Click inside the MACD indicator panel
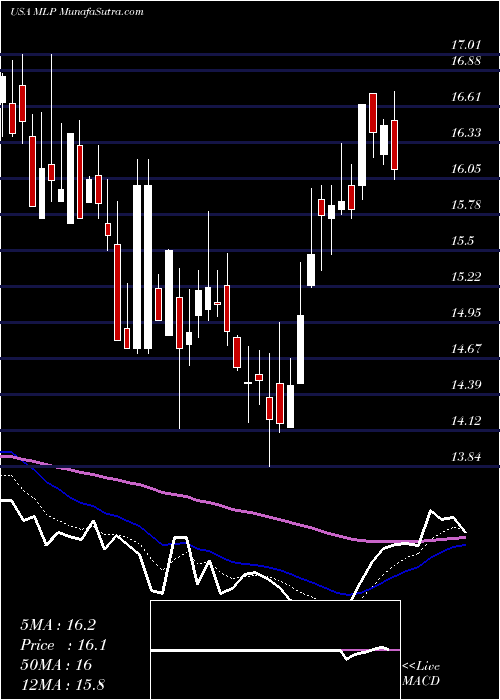Screen dimensions: 500x700 click(x=275, y=650)
